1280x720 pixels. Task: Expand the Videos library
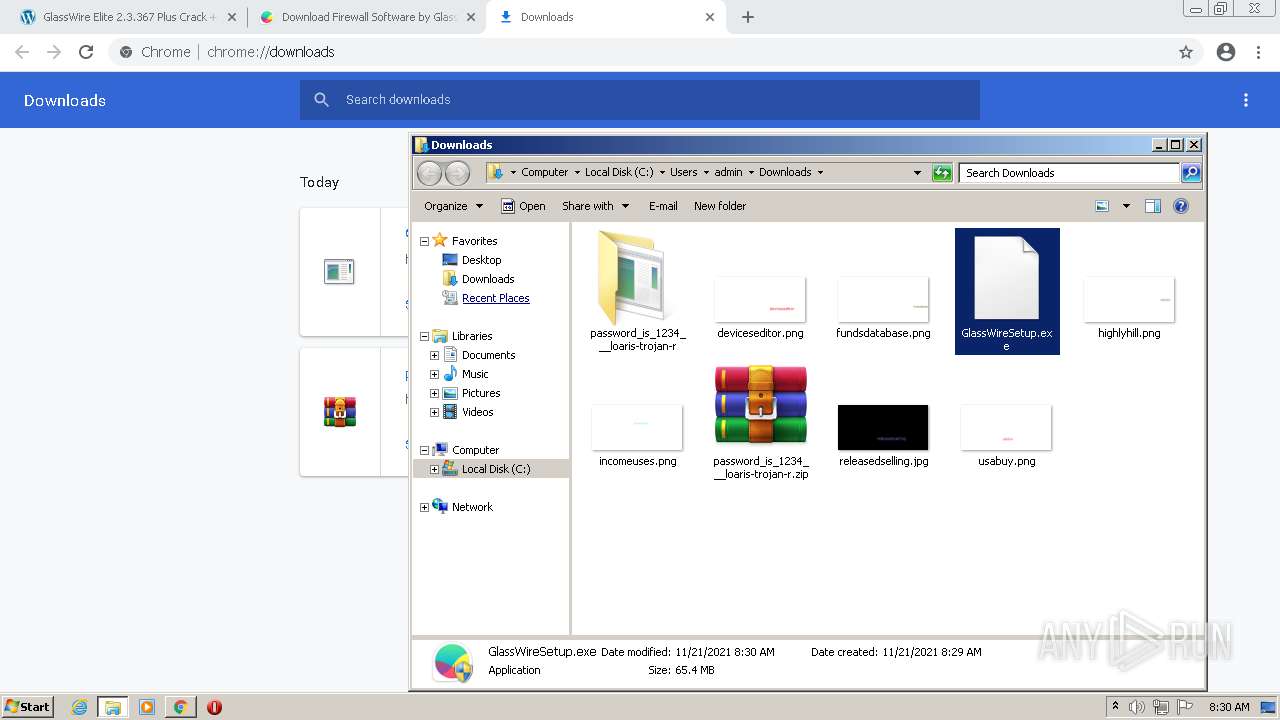434,412
